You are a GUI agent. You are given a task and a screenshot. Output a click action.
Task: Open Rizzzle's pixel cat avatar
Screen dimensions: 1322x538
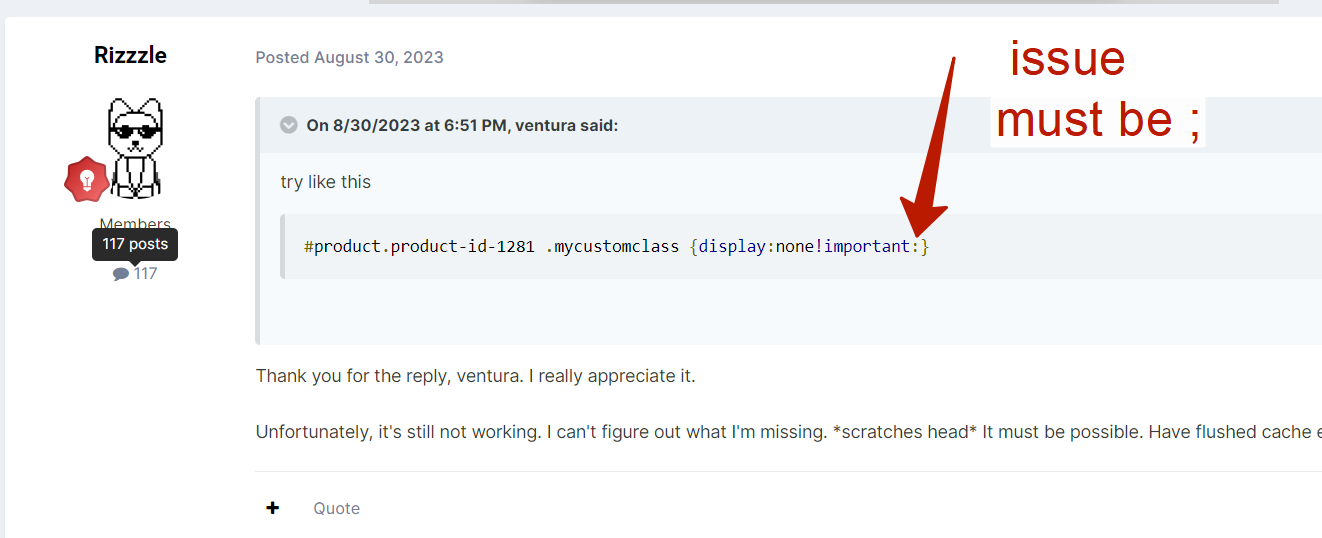click(134, 147)
